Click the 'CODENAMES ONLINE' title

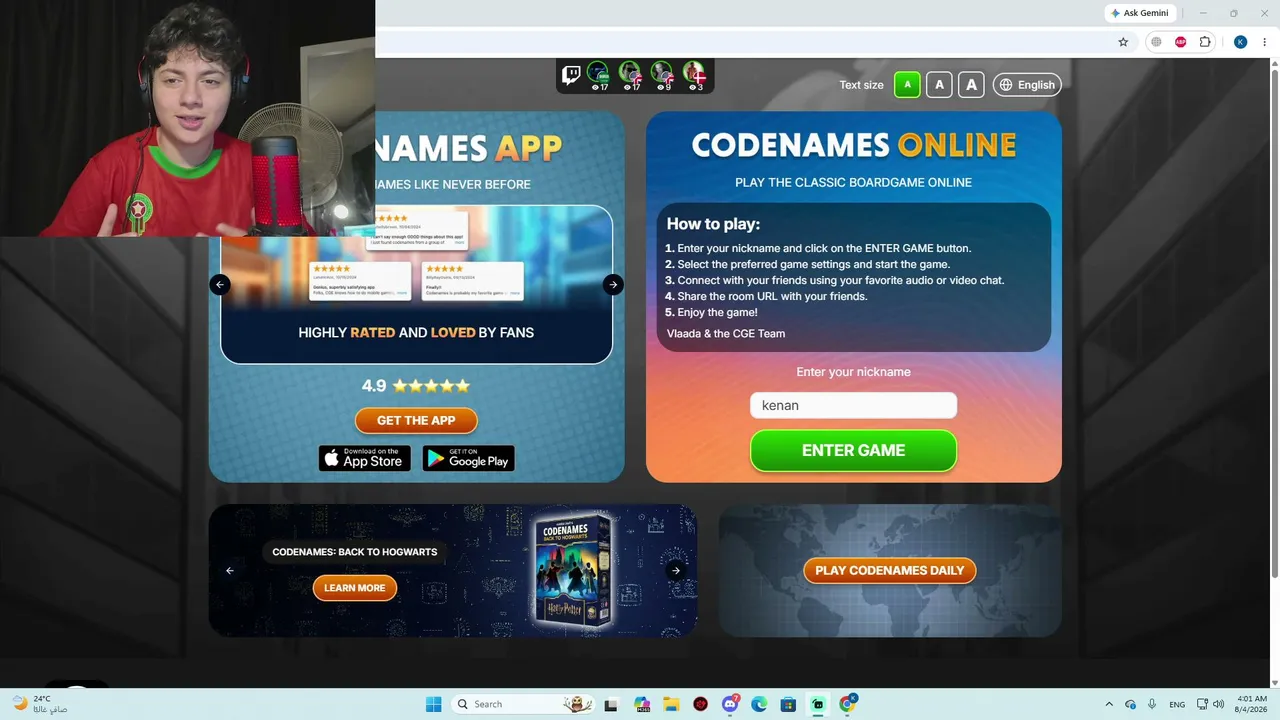pos(853,145)
